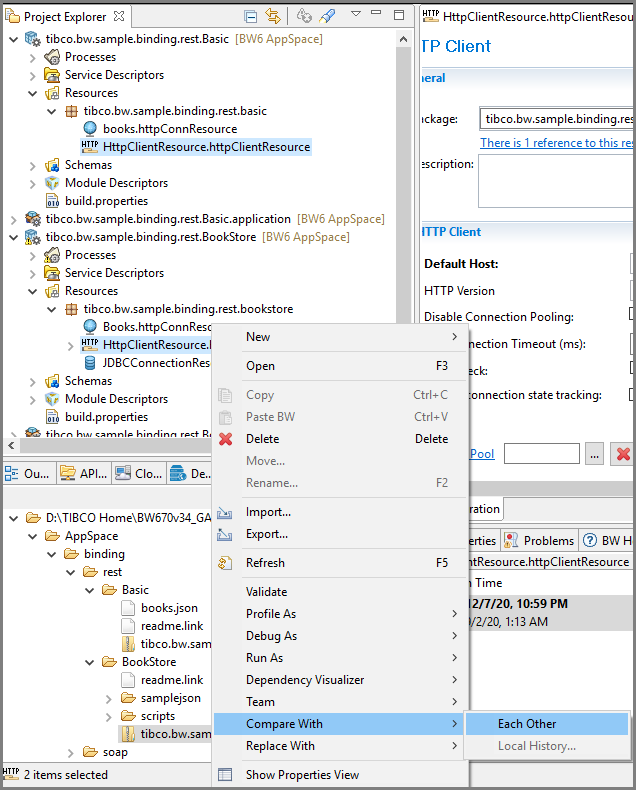Click the Refresh icon in the context menu
This screenshot has width=636, height=790.
click(225, 563)
